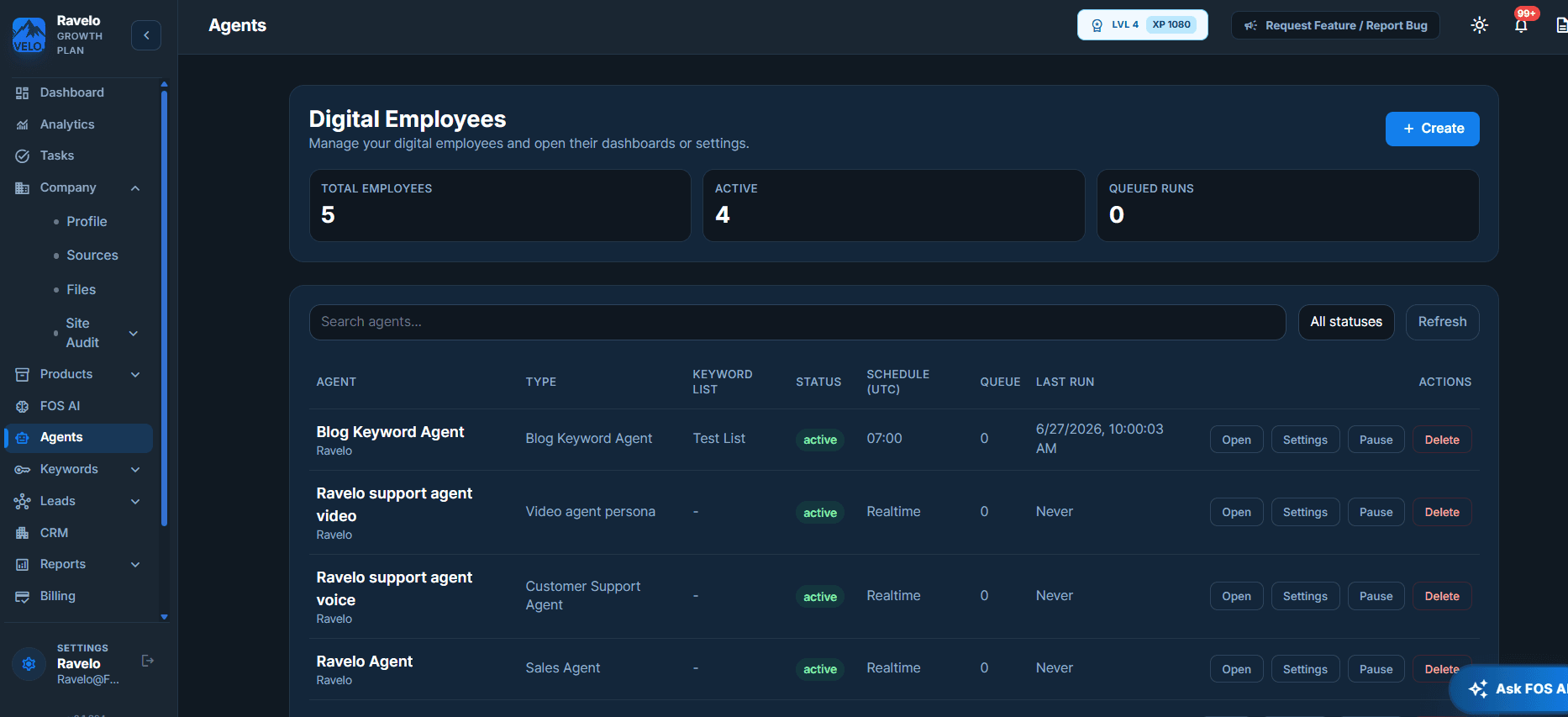1568x717 pixels.
Task: Click the FOS AI brain icon
Action: [x=23, y=407]
